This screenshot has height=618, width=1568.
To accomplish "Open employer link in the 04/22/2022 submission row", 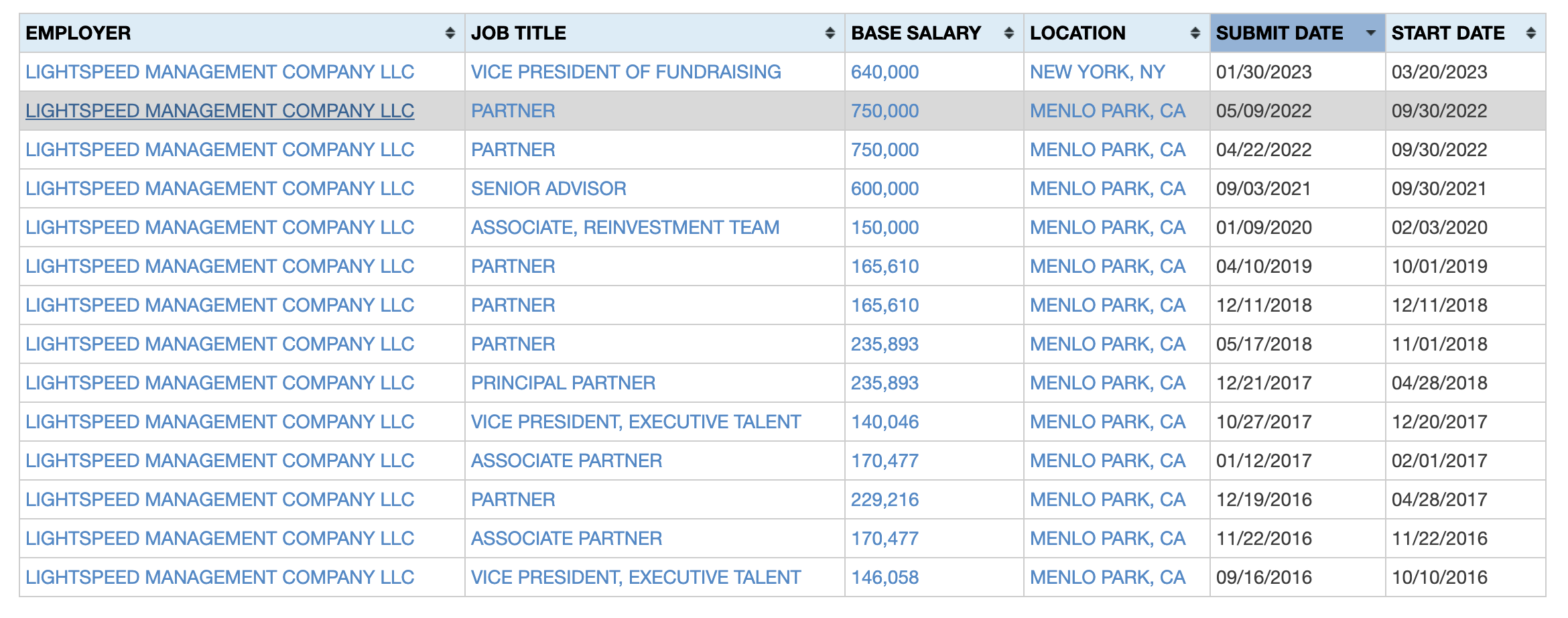I will tap(220, 149).
